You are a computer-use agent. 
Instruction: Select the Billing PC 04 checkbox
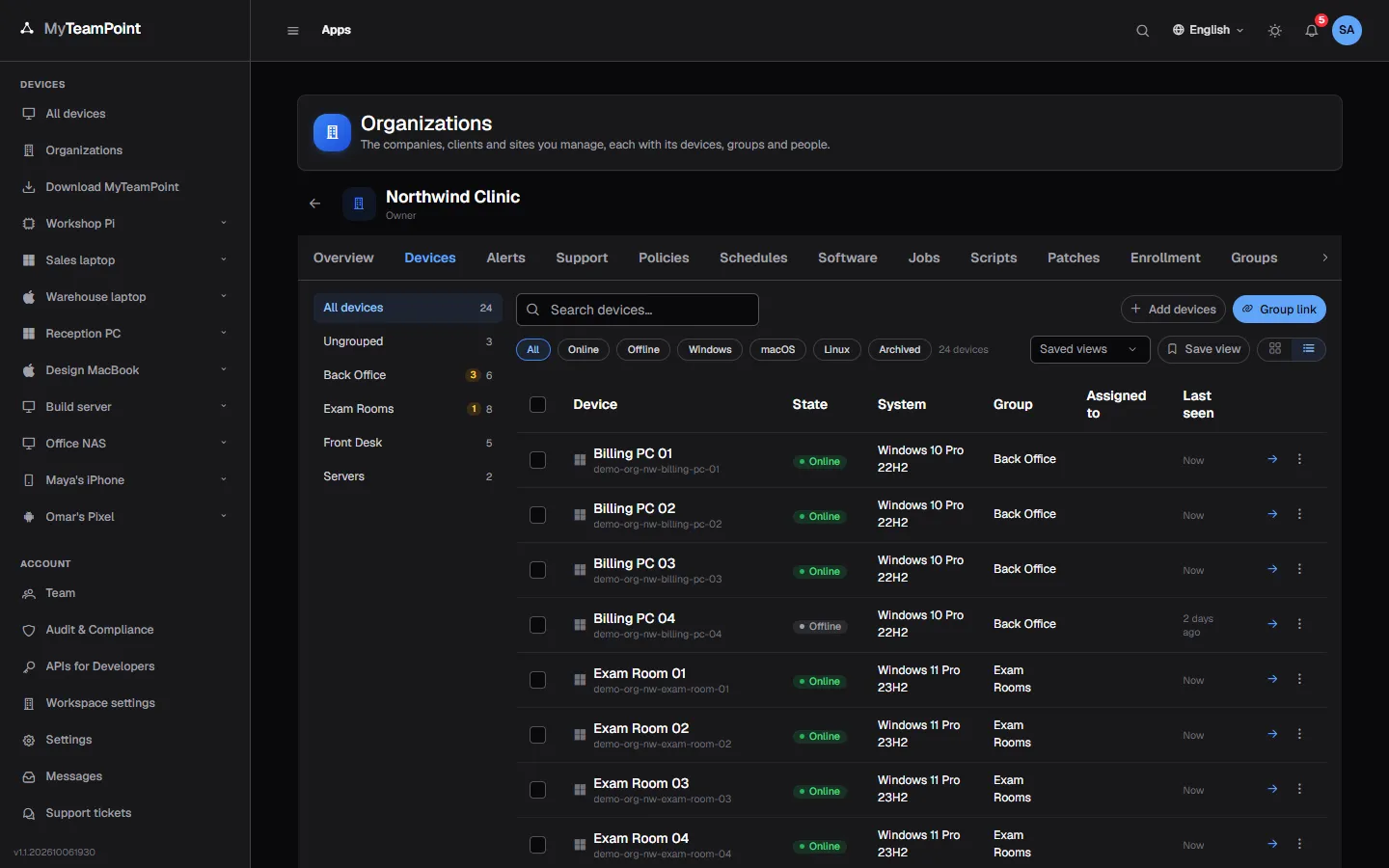tap(538, 625)
